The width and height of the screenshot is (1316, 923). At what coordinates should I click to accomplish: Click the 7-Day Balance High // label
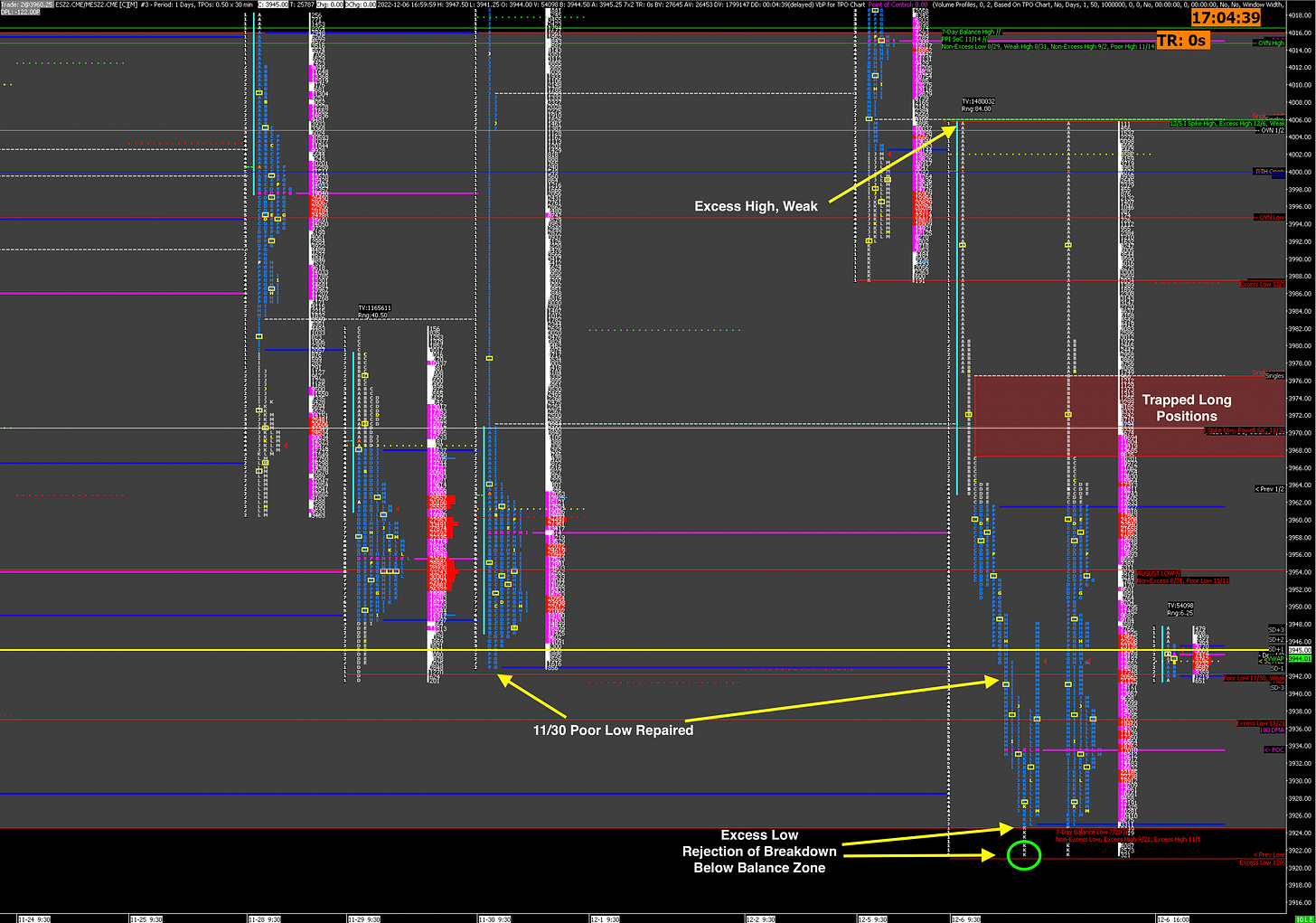tap(972, 33)
